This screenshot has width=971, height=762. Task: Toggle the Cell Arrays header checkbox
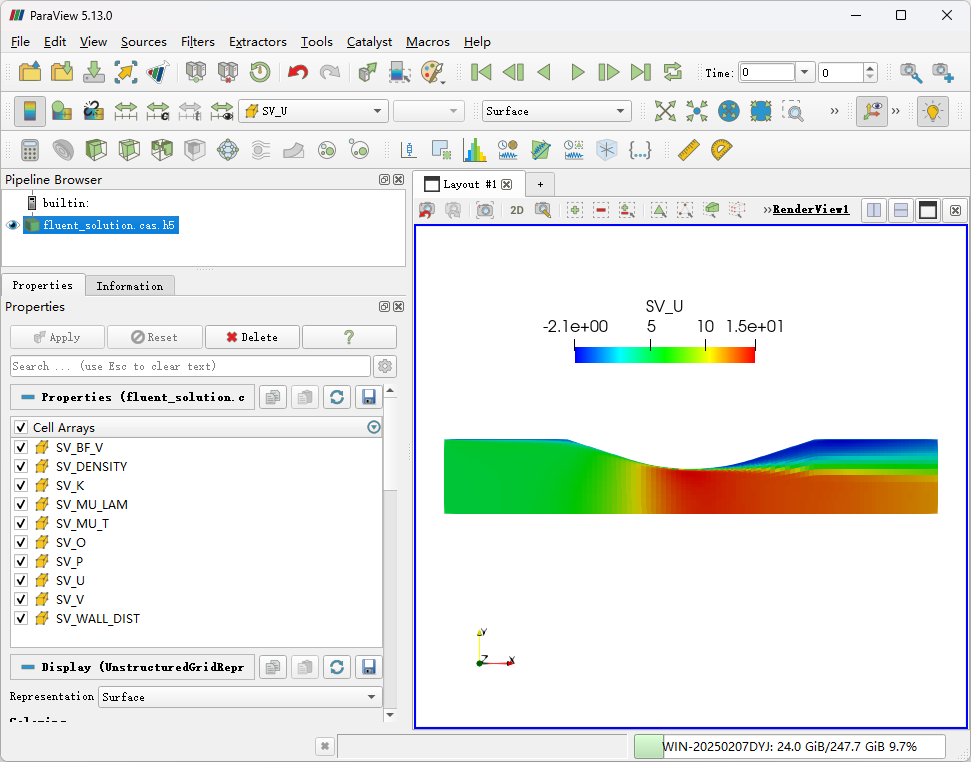21,428
